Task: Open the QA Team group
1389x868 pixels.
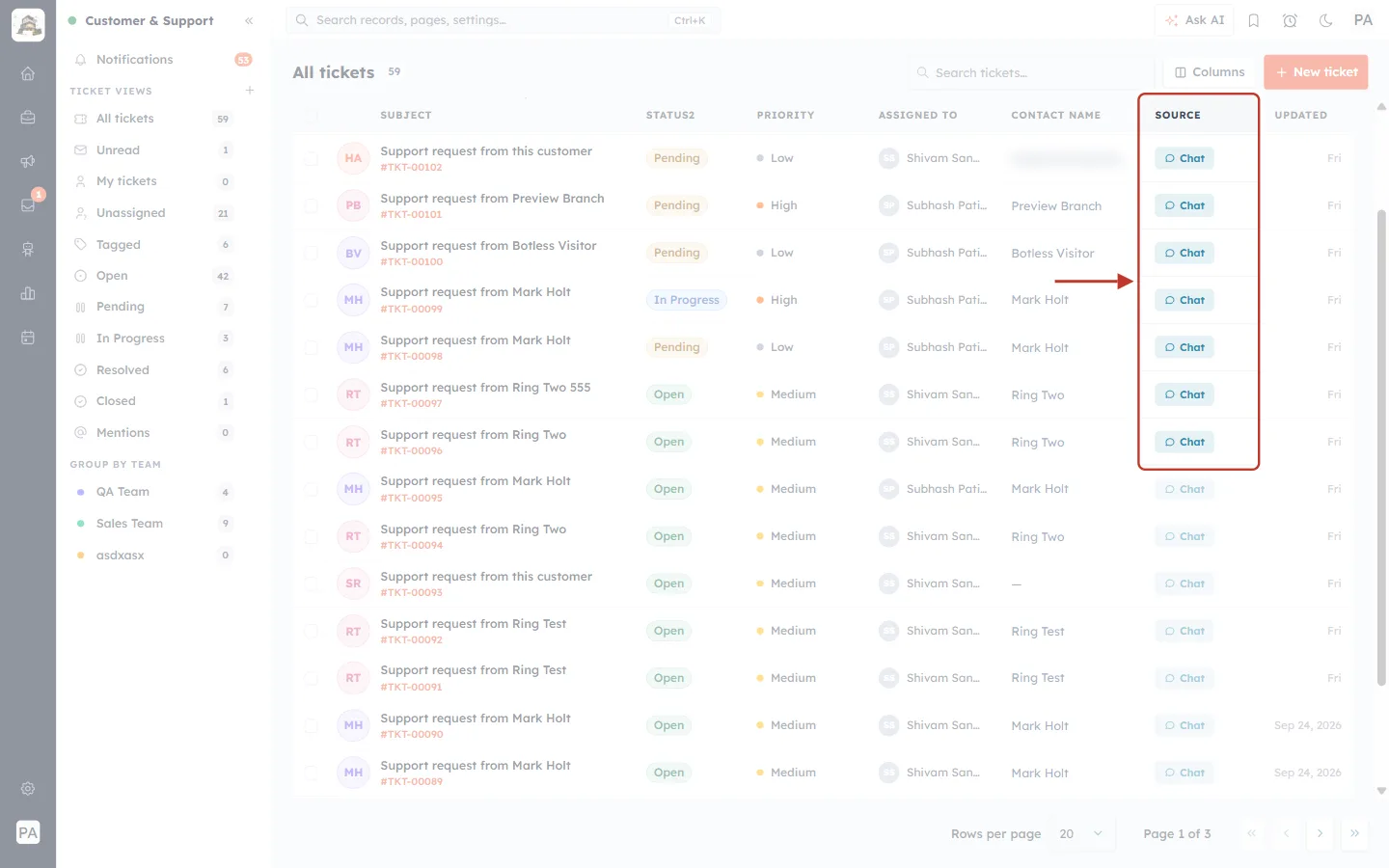Action: pyautogui.click(x=152, y=492)
